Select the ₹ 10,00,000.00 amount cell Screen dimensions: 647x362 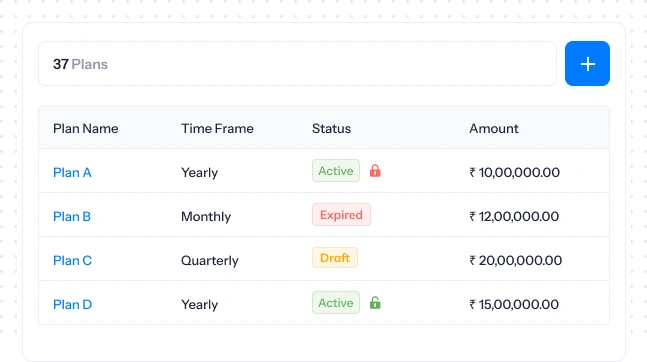[x=514, y=172]
